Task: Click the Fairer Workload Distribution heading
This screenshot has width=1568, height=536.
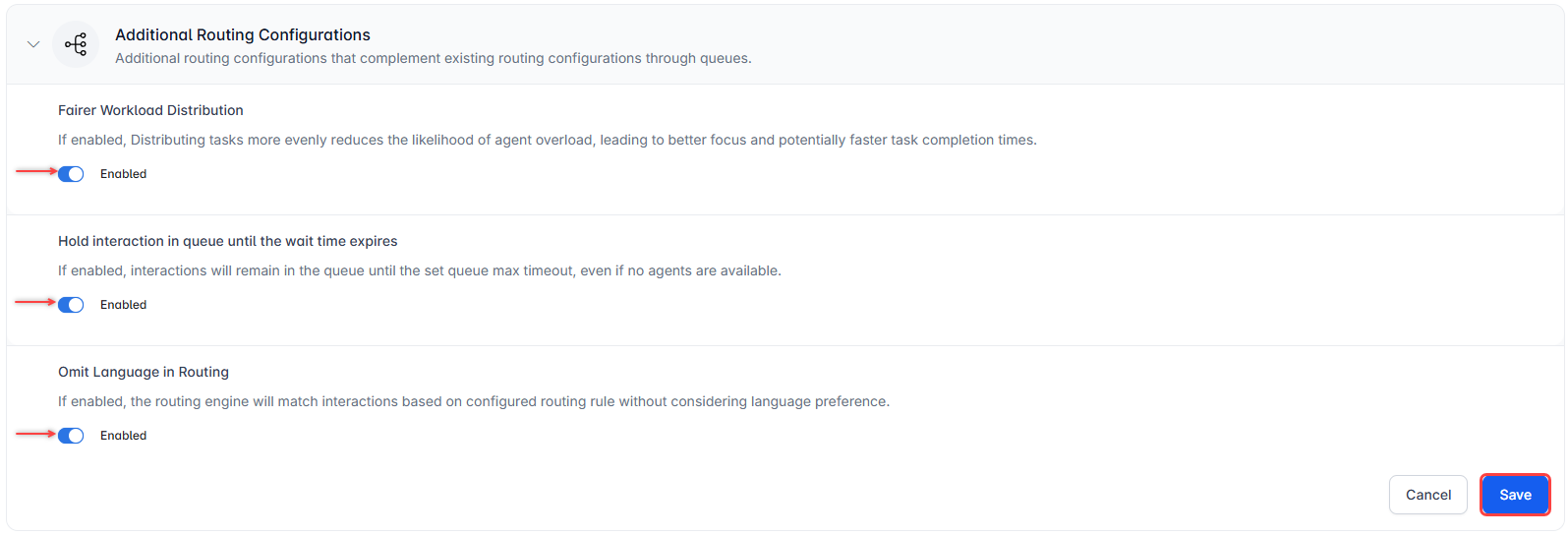Action: (150, 110)
